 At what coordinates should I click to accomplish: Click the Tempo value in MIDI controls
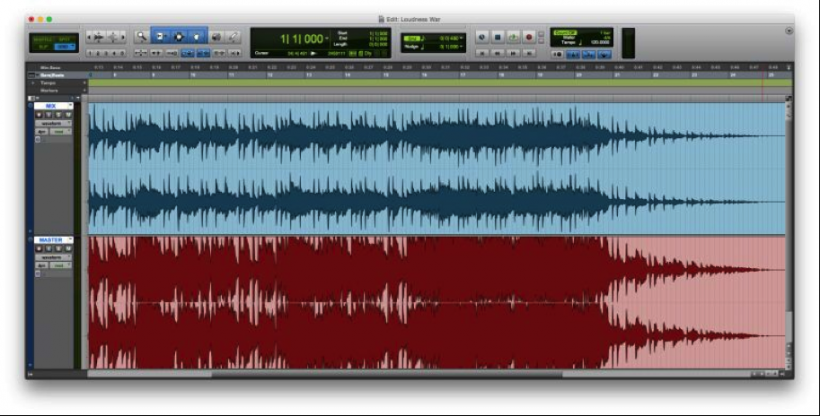click(x=600, y=42)
